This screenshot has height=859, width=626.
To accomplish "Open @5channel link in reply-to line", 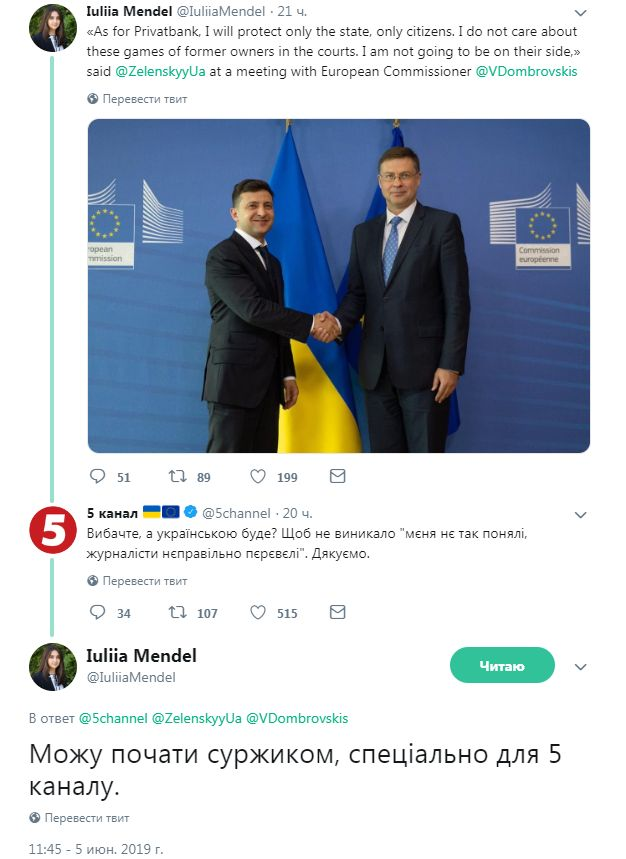I will click(x=113, y=718).
